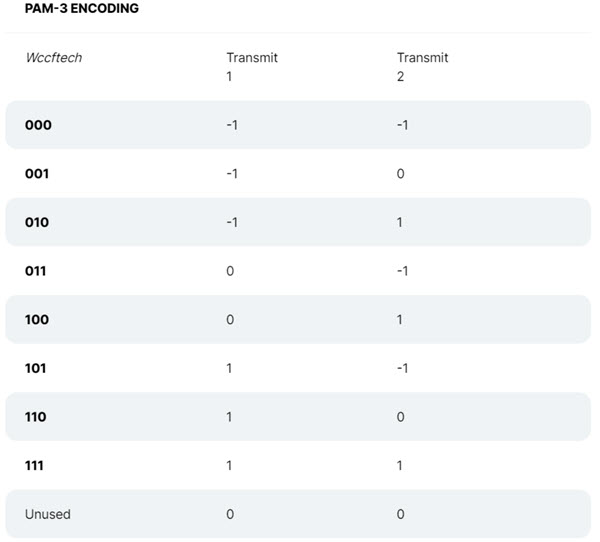Select Transmit 2 value in Unused row
Screen dimensions: 600x542
click(x=400, y=514)
